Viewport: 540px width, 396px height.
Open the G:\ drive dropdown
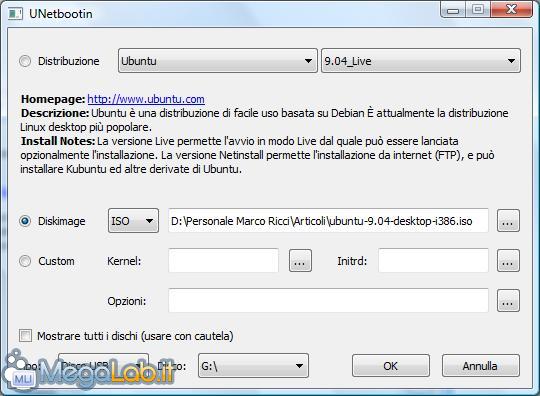(253, 366)
